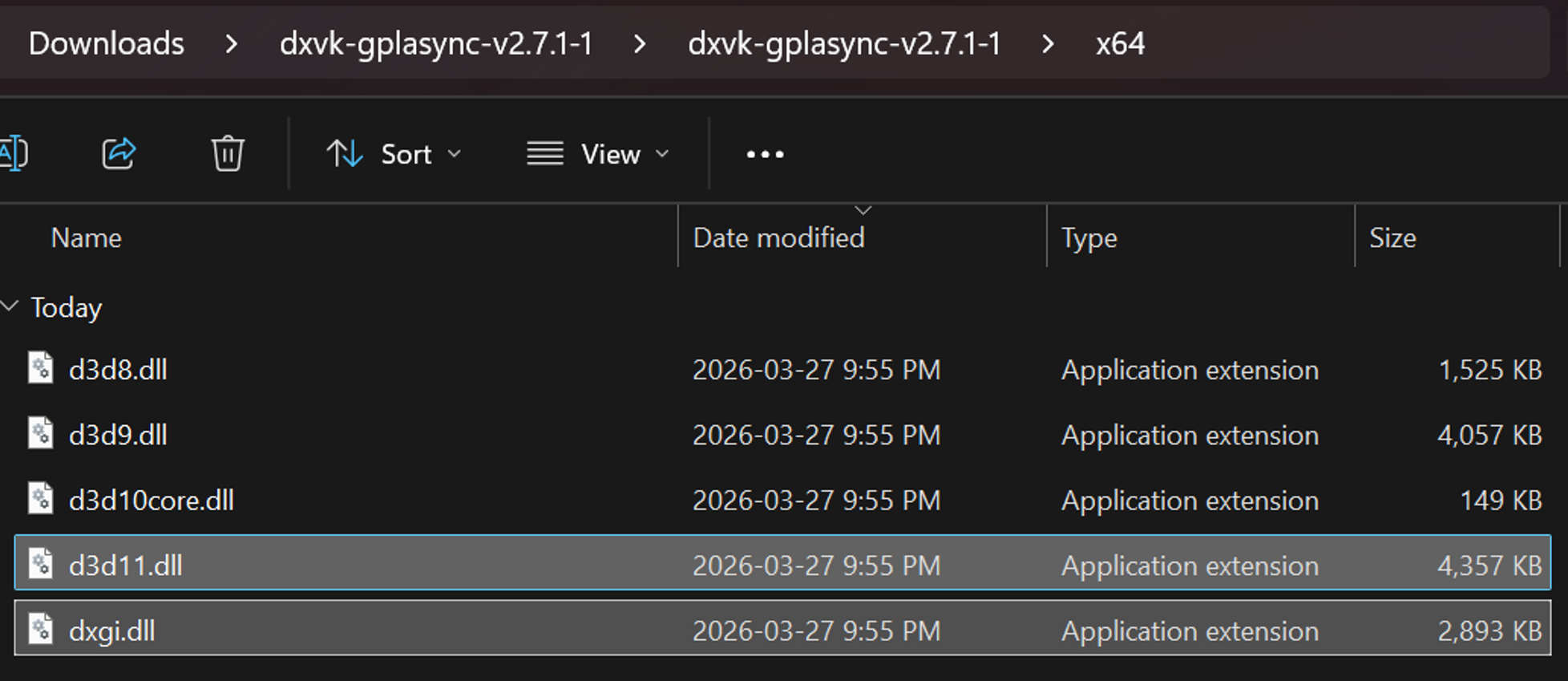
Task: Go to first dxvk-gplasync-v2.7.1-1 breadcrumb
Action: (436, 43)
